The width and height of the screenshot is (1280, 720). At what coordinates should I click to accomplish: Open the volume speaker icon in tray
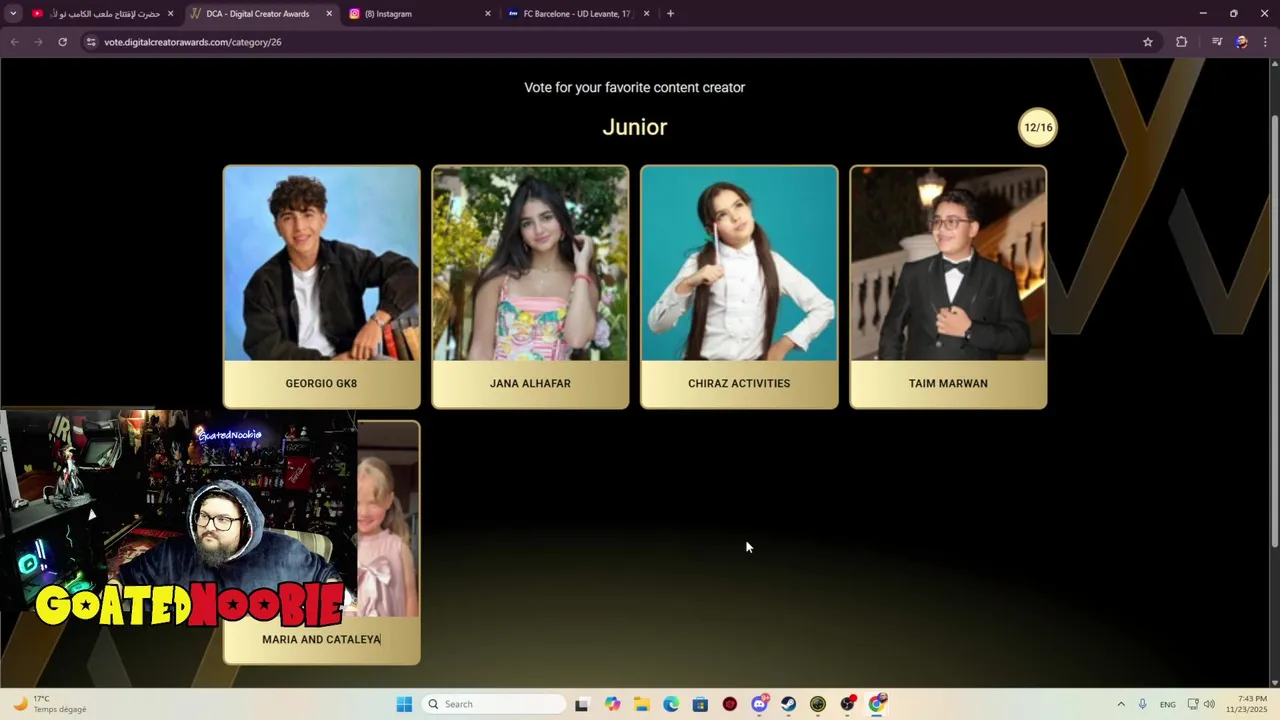tap(1209, 704)
